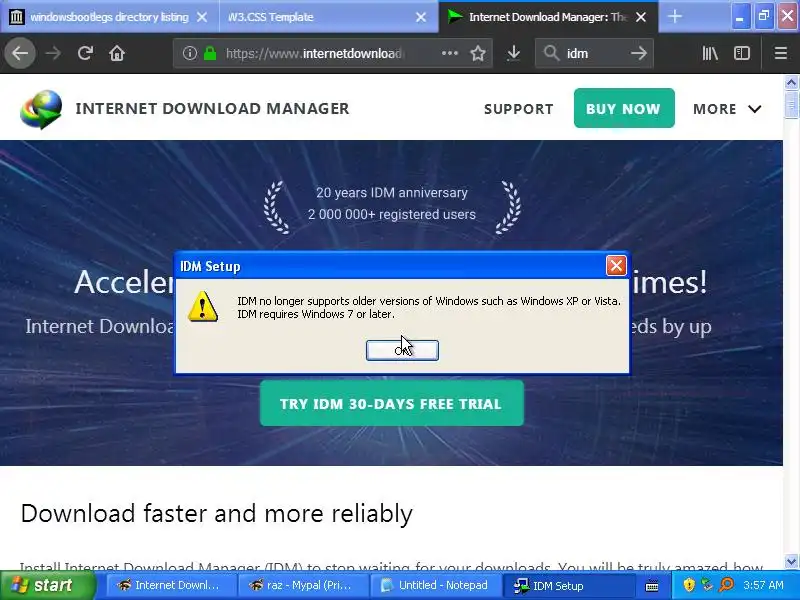Open the SUPPORT page link
This screenshot has width=800, height=600.
pyautogui.click(x=518, y=109)
